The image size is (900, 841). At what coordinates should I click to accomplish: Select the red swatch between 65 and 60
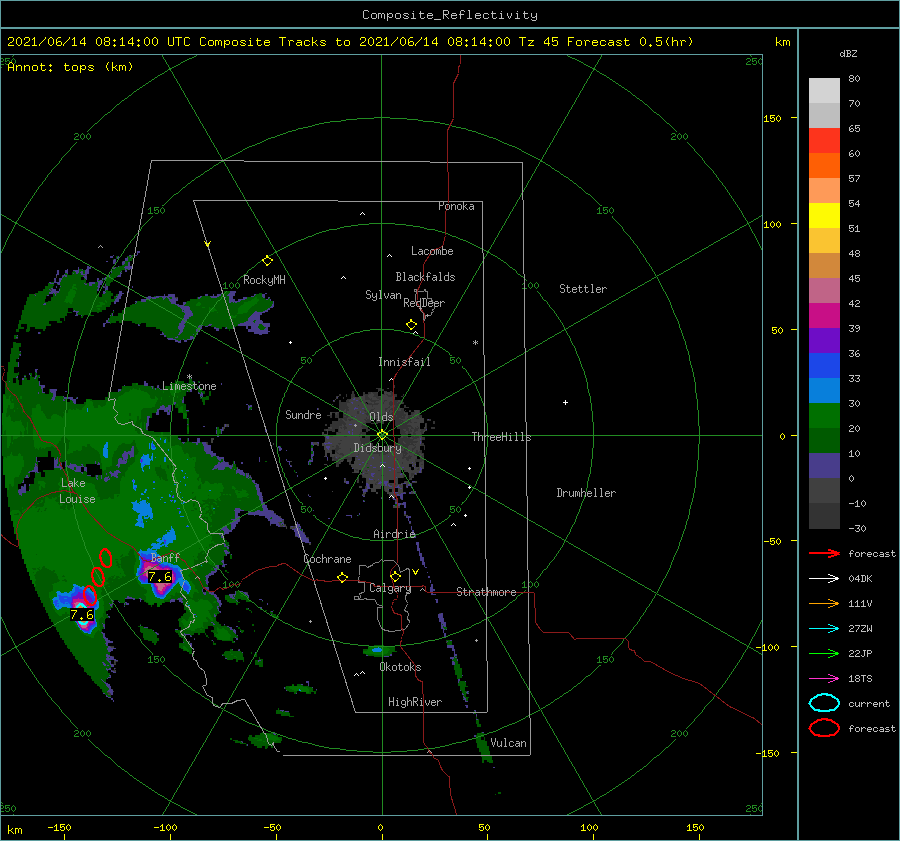coord(824,140)
